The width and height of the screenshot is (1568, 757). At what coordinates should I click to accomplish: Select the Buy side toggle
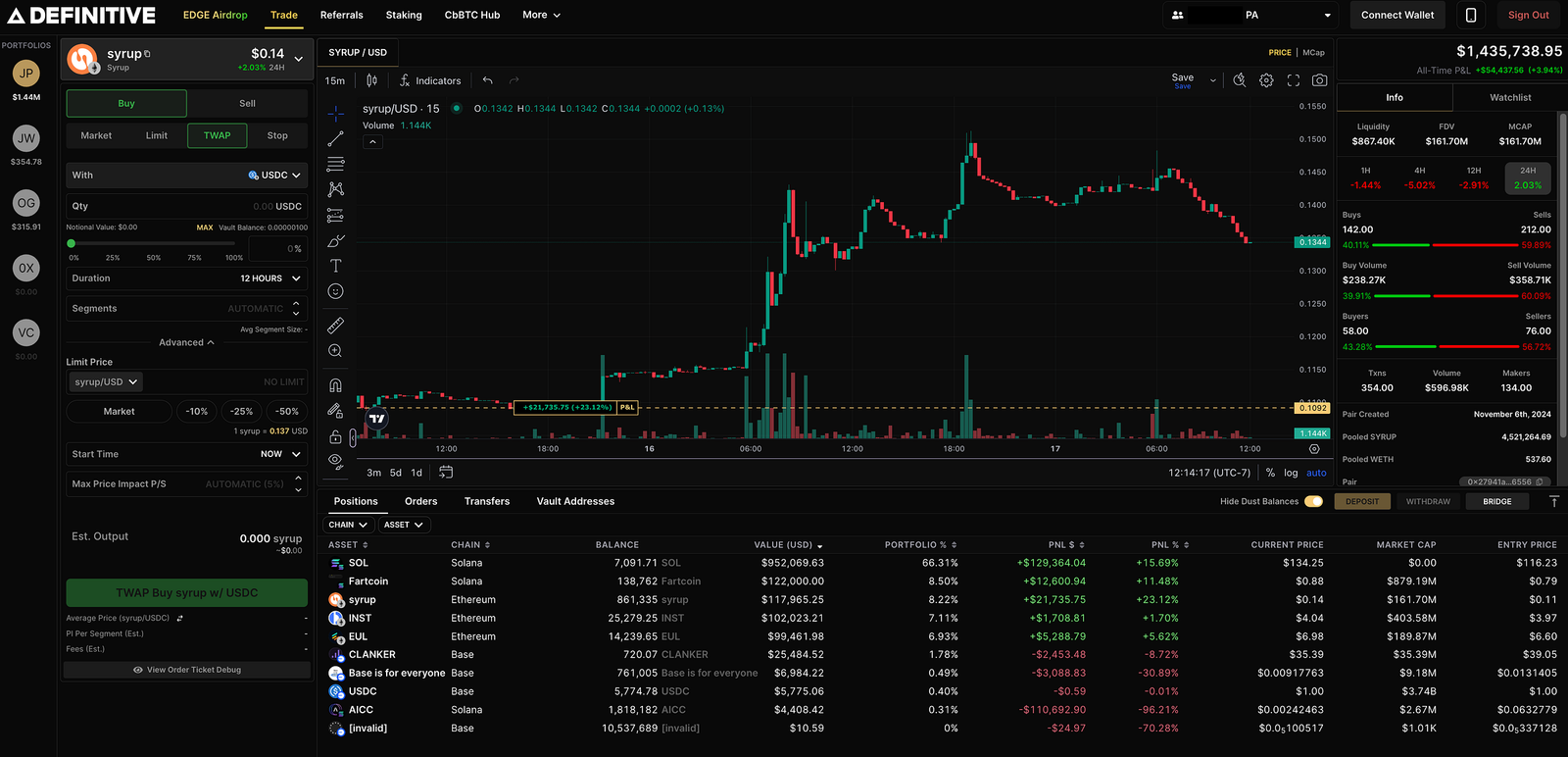(x=126, y=103)
